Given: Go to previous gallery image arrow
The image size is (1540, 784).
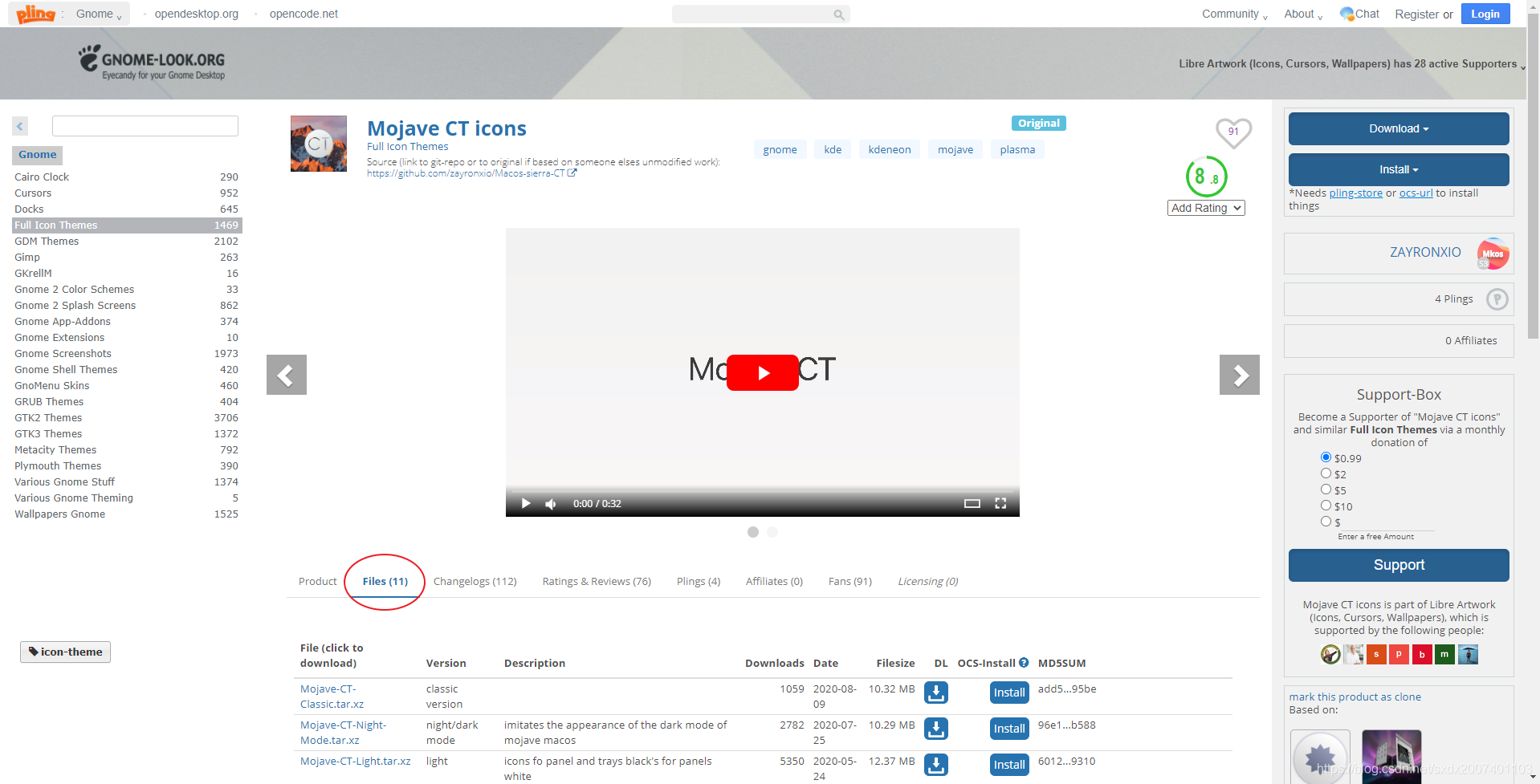Looking at the screenshot, I should (x=287, y=375).
